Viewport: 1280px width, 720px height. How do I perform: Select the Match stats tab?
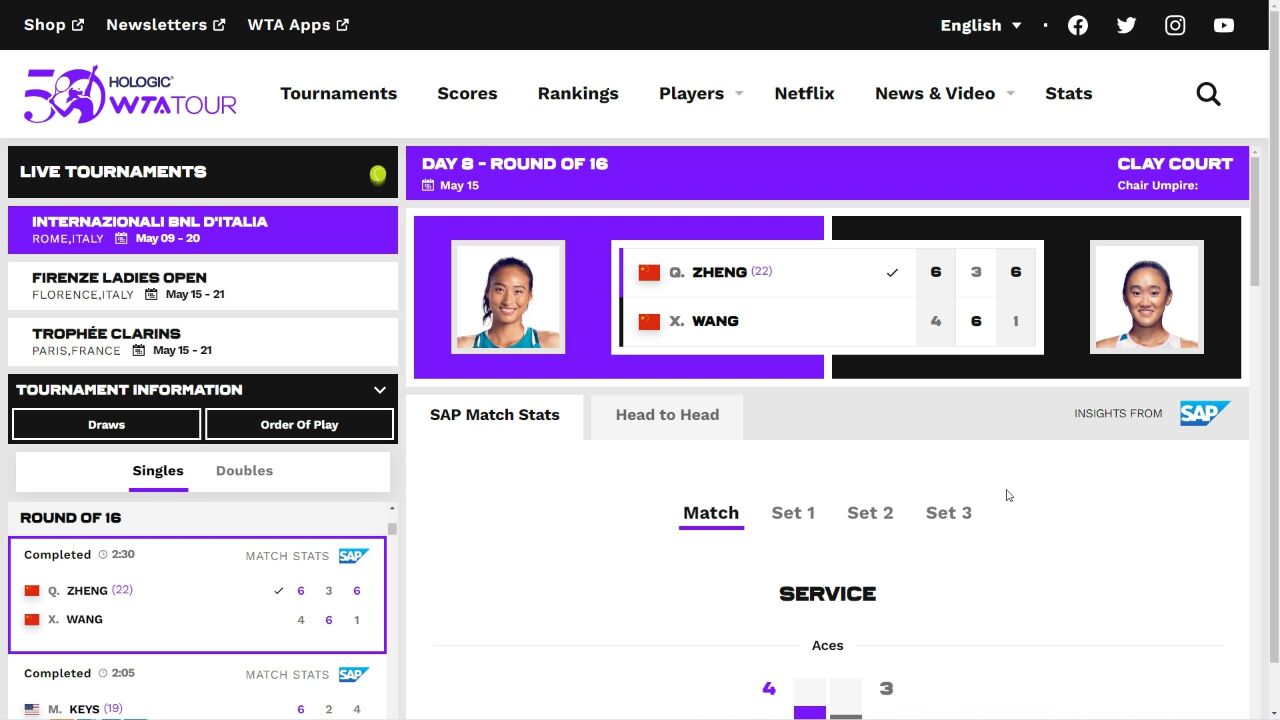point(711,513)
